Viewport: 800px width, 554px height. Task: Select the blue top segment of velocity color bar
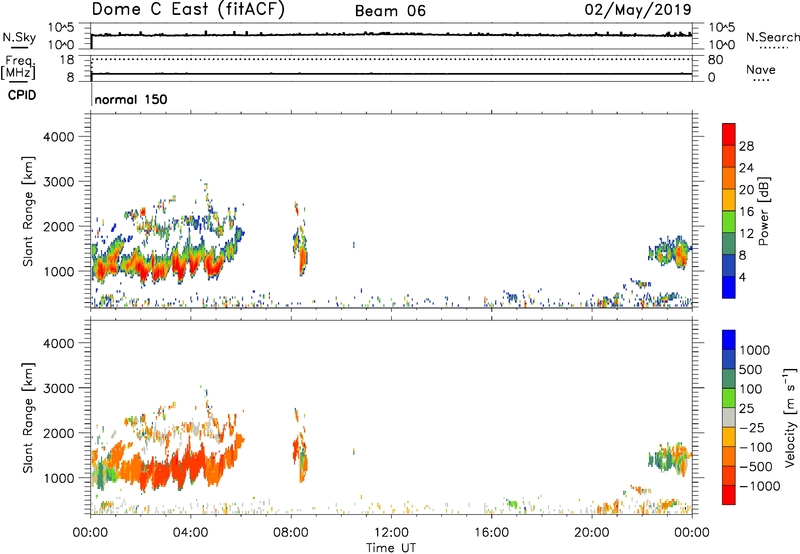point(729,340)
